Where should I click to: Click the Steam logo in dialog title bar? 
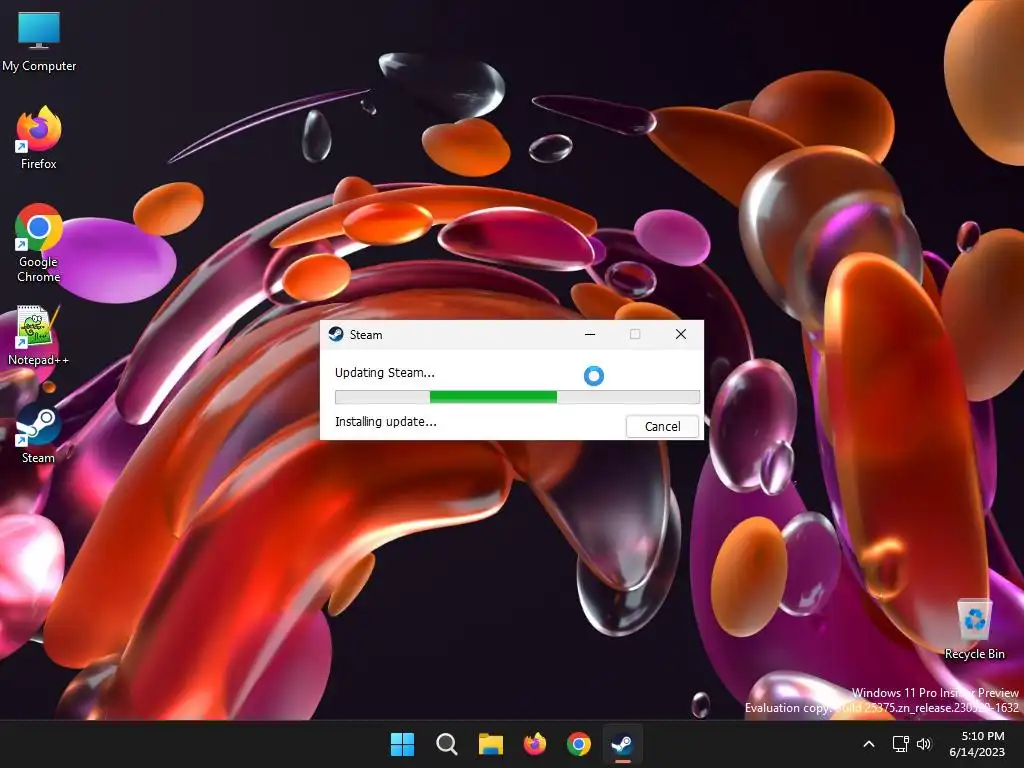[336, 334]
